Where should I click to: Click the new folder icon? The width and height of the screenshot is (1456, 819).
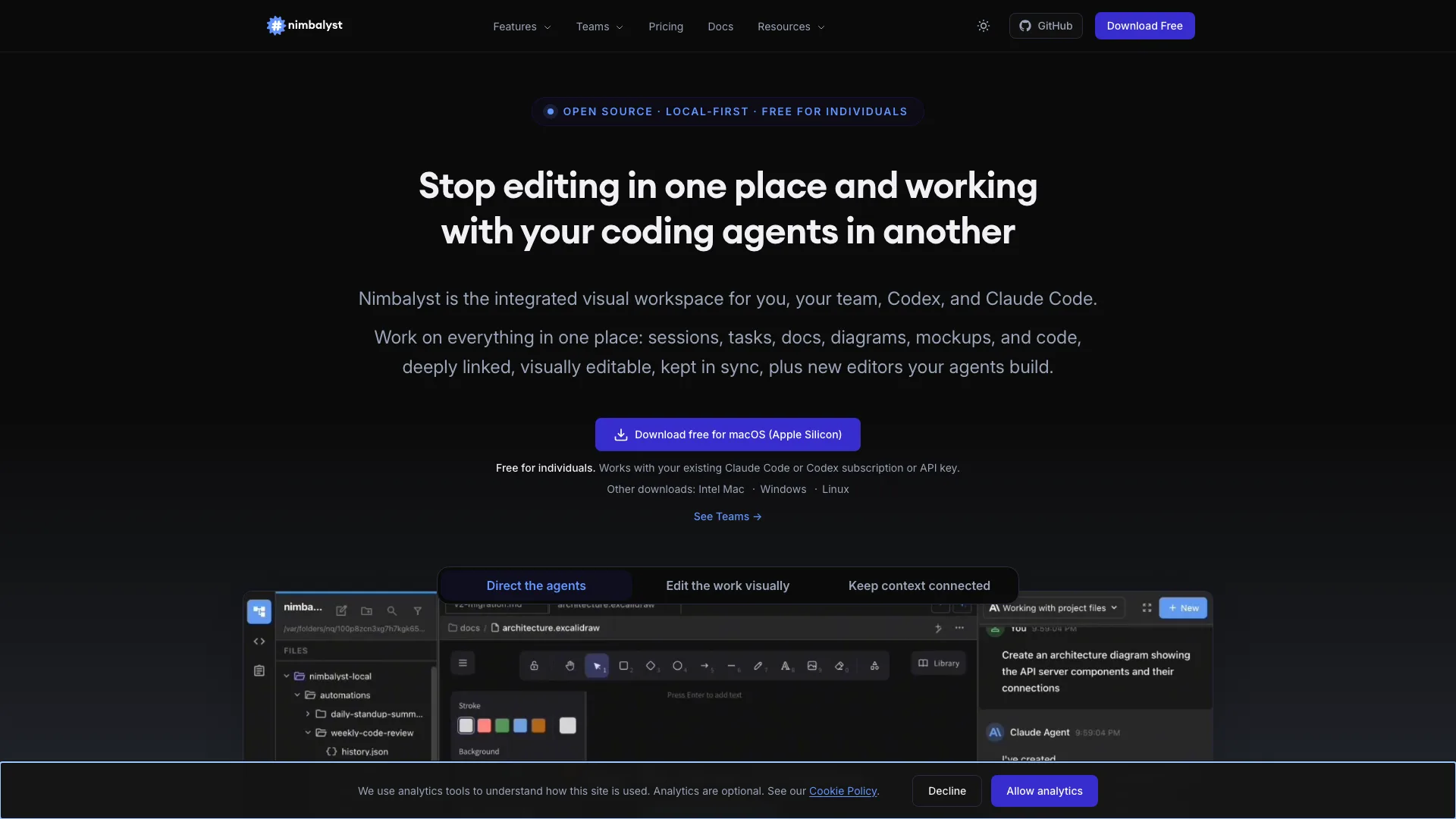[x=366, y=610]
